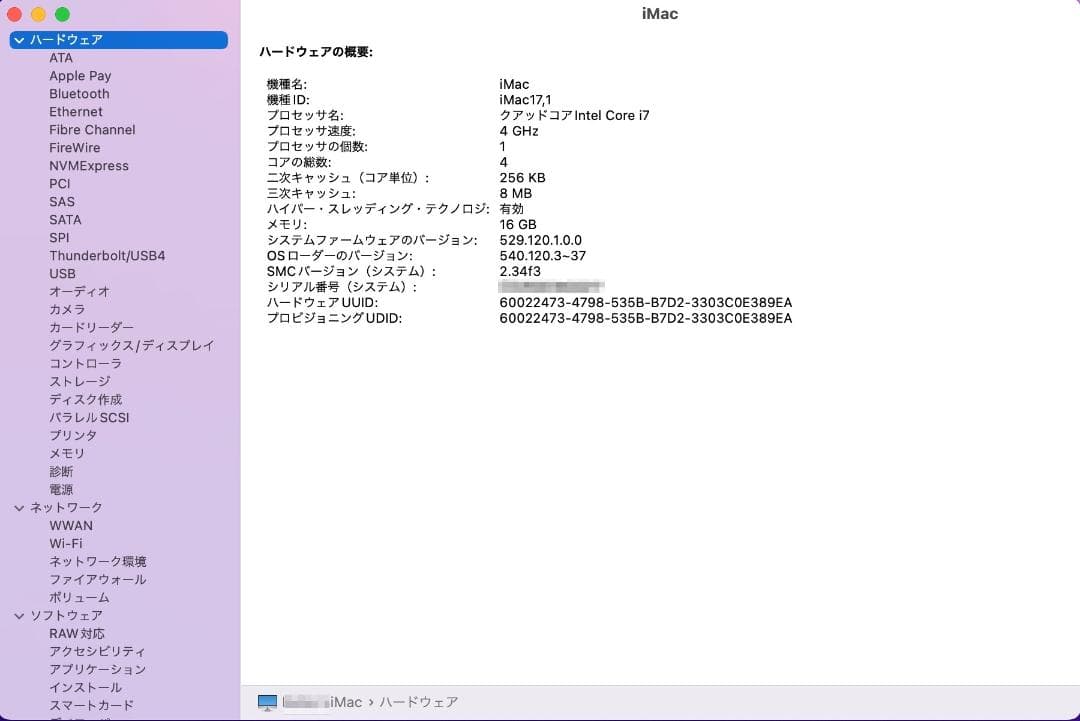The image size is (1080, 721).
Task: Open the アプリケーション sidebar item
Action: pos(98,669)
